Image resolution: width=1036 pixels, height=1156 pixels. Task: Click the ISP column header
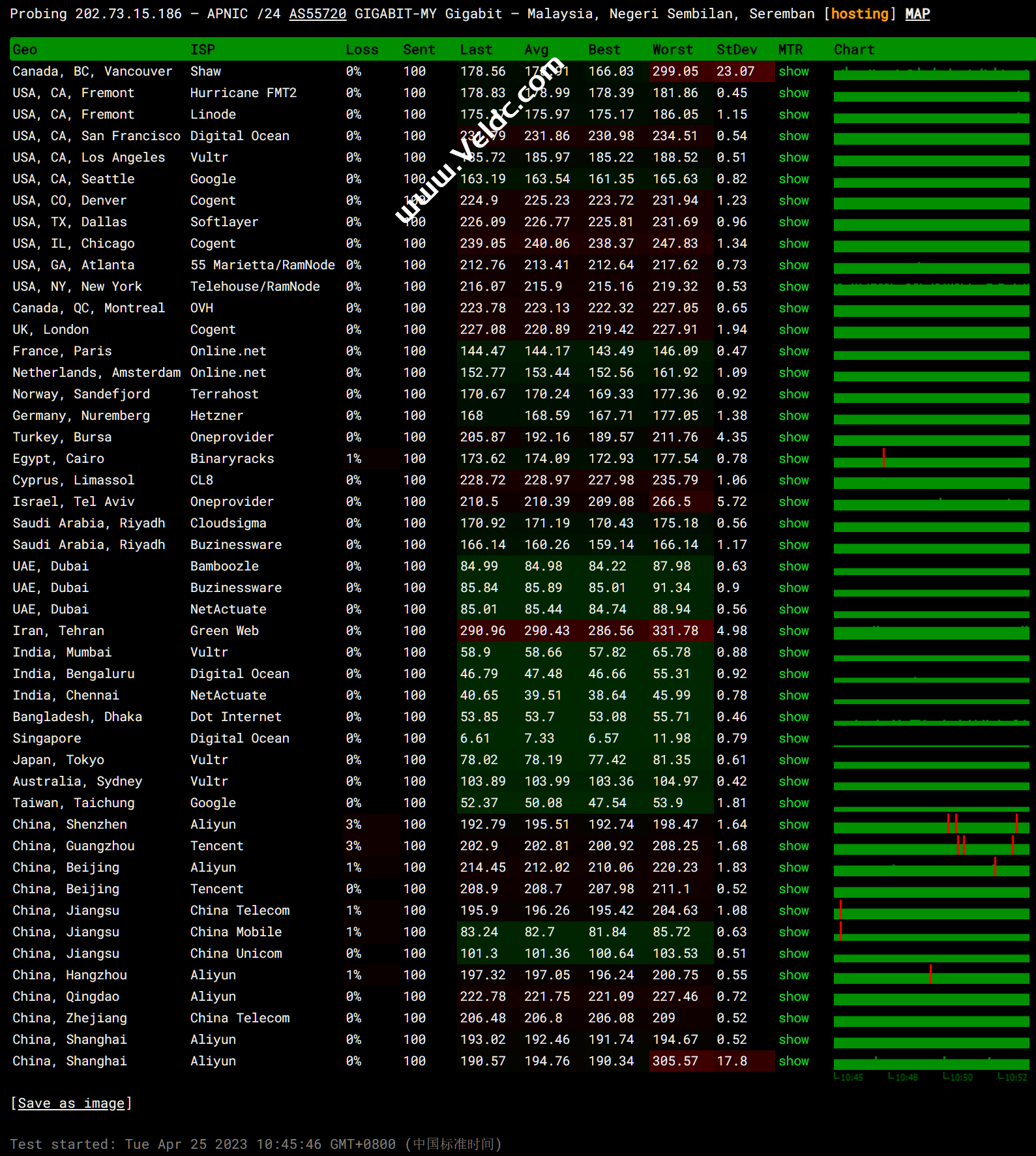pos(202,50)
